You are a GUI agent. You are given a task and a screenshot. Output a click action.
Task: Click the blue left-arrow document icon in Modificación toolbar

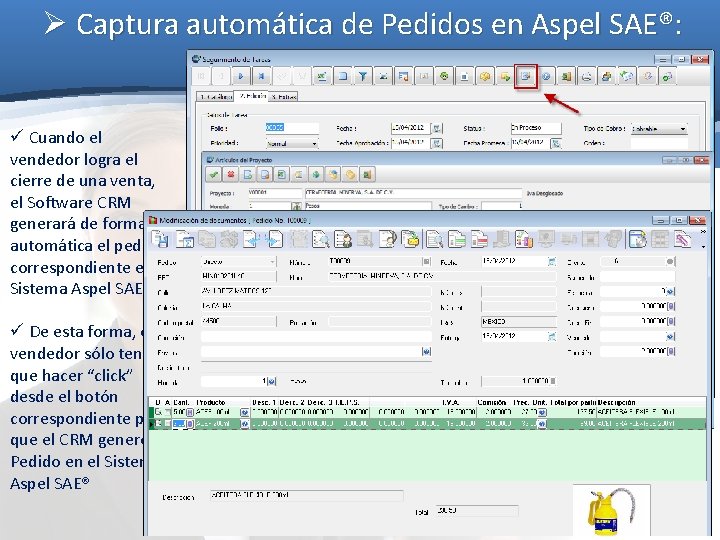tap(252, 239)
